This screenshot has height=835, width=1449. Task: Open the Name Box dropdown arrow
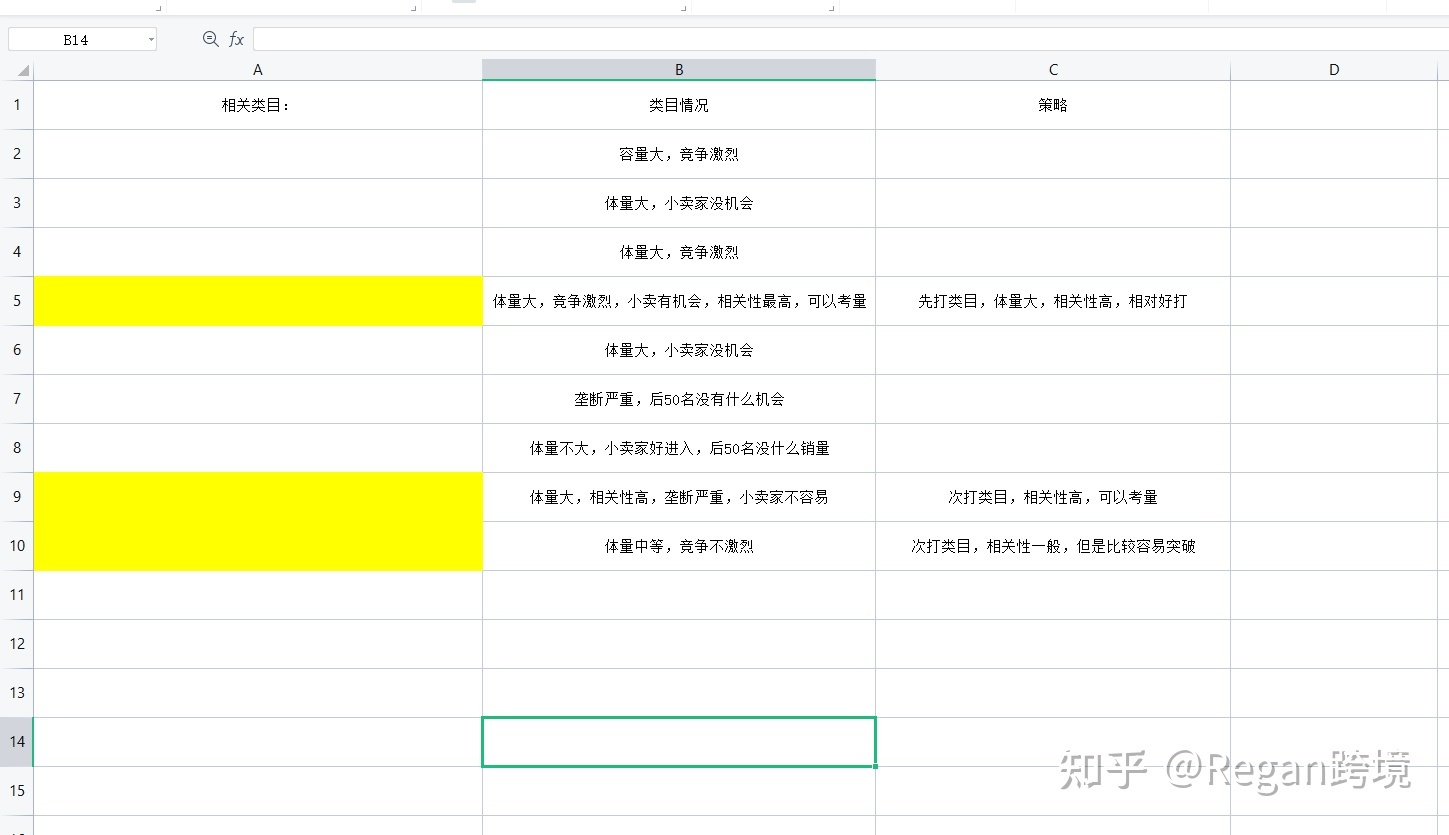[151, 39]
